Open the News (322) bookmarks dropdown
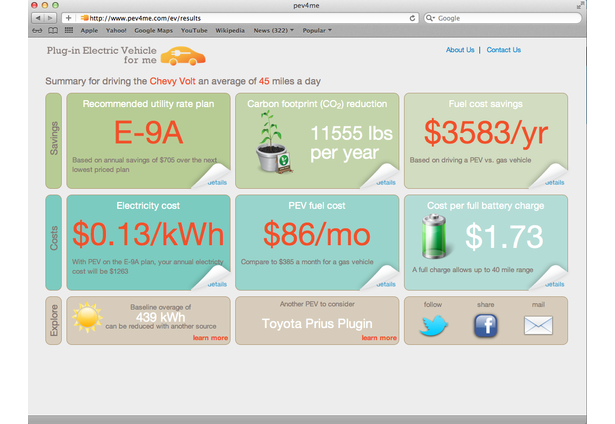This screenshot has height=424, width=615. tap(273, 30)
